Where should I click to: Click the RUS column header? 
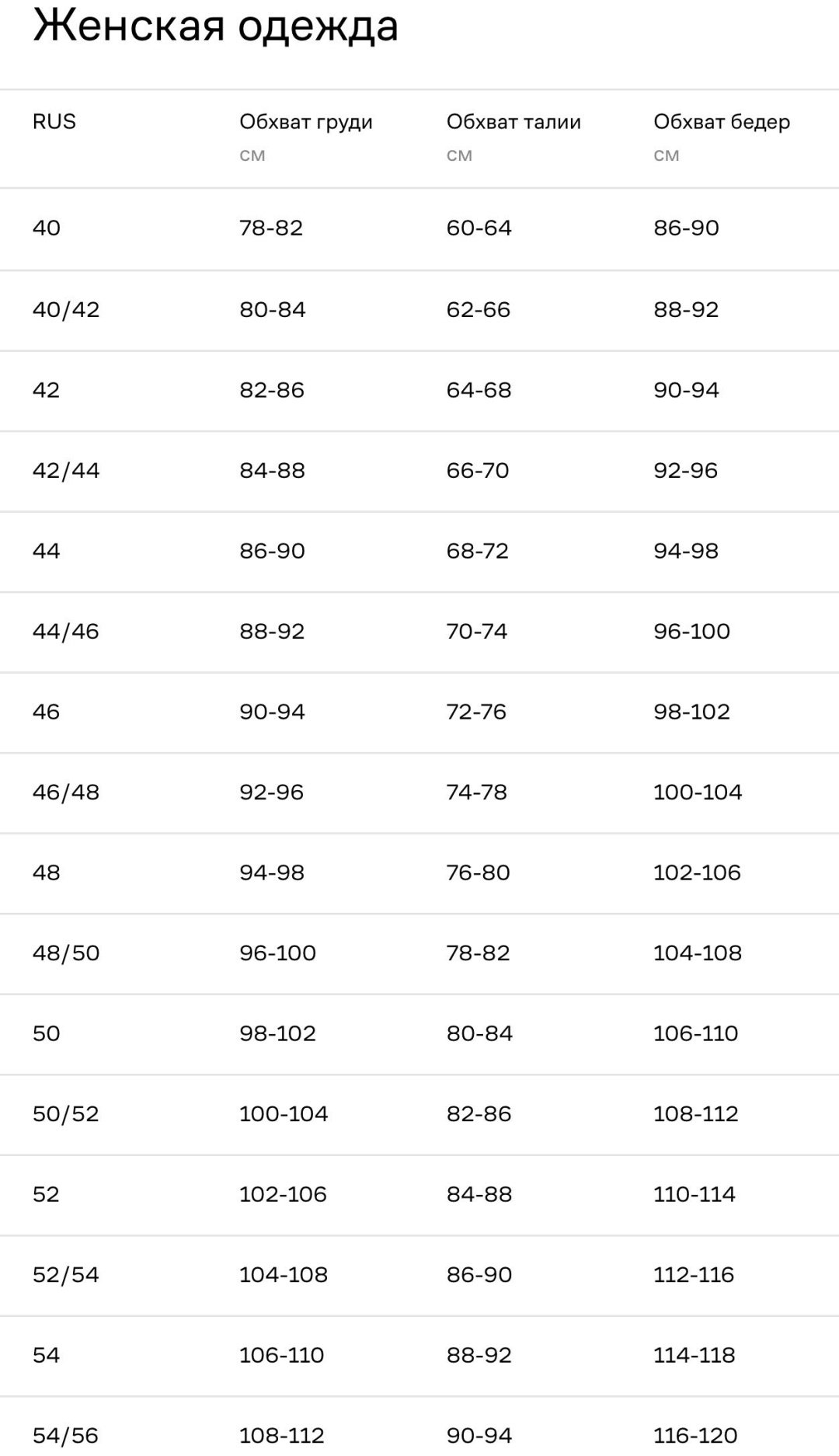click(54, 122)
